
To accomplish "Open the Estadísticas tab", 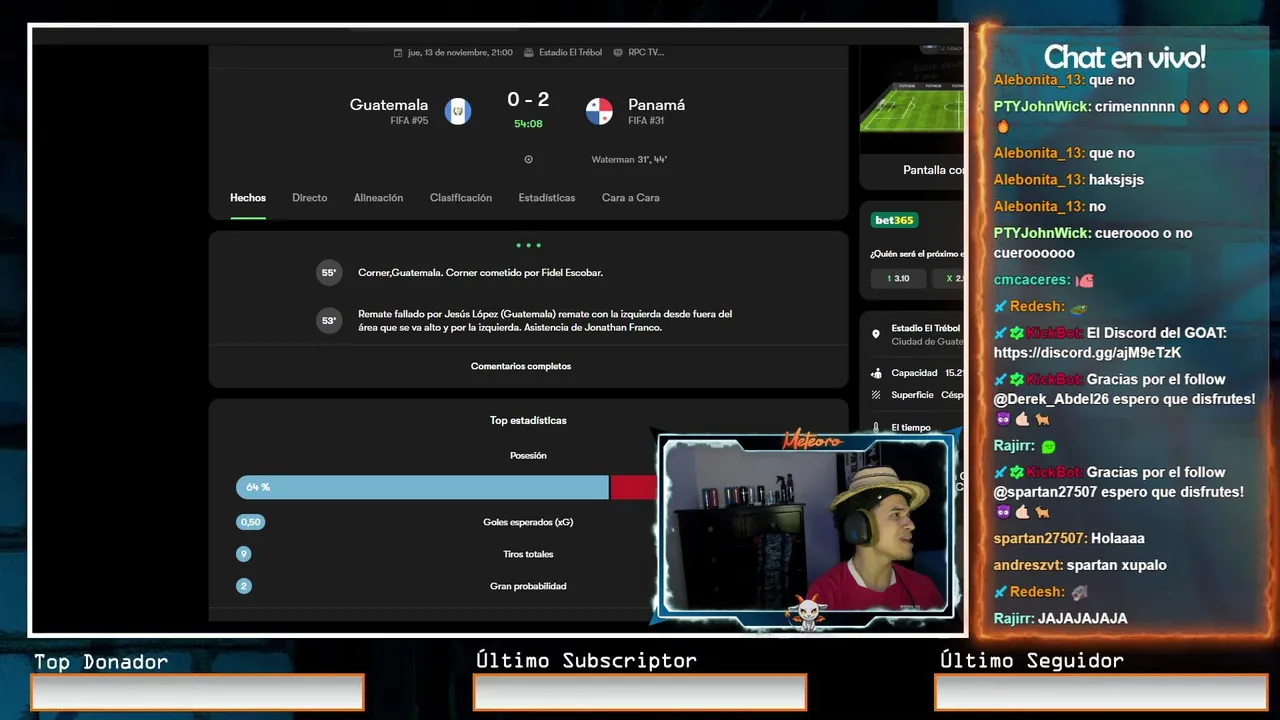I will coord(547,198).
